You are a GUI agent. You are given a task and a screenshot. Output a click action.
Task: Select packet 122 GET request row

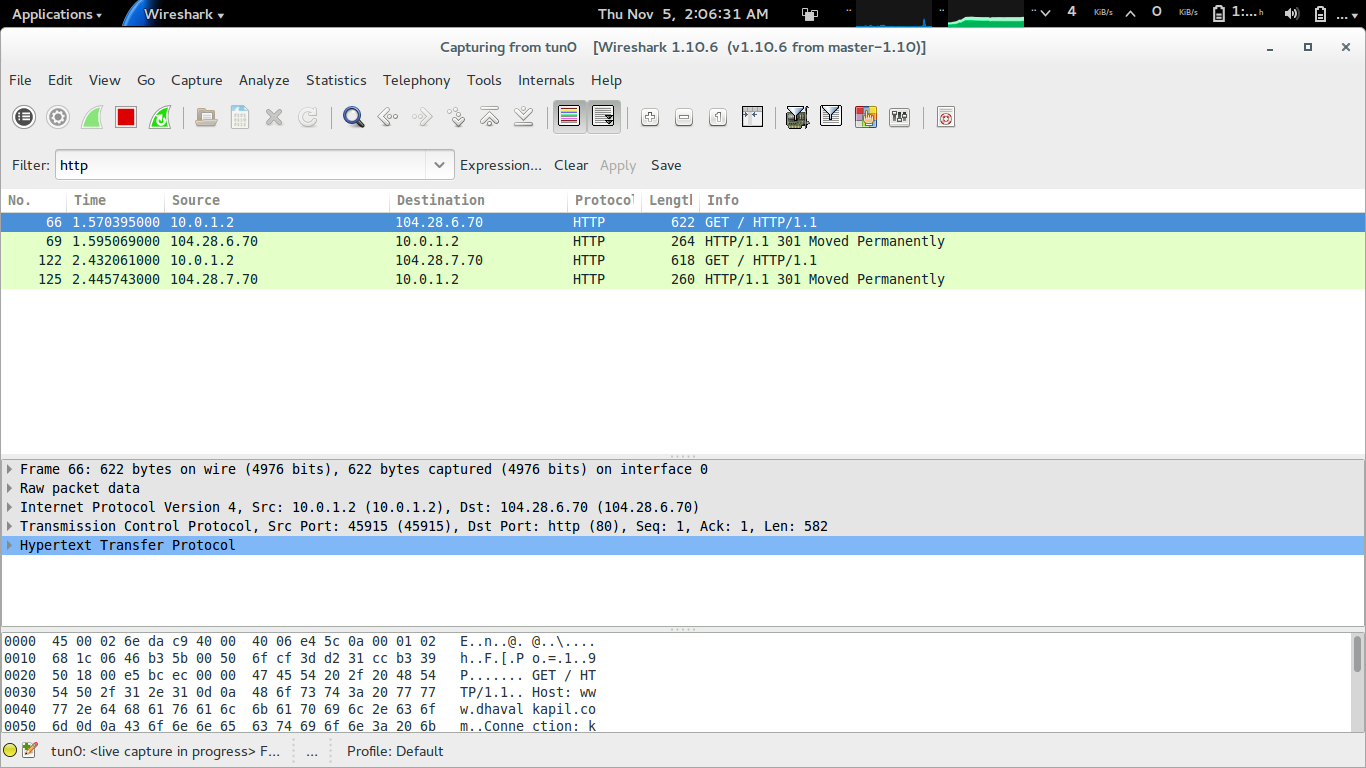tap(683, 260)
